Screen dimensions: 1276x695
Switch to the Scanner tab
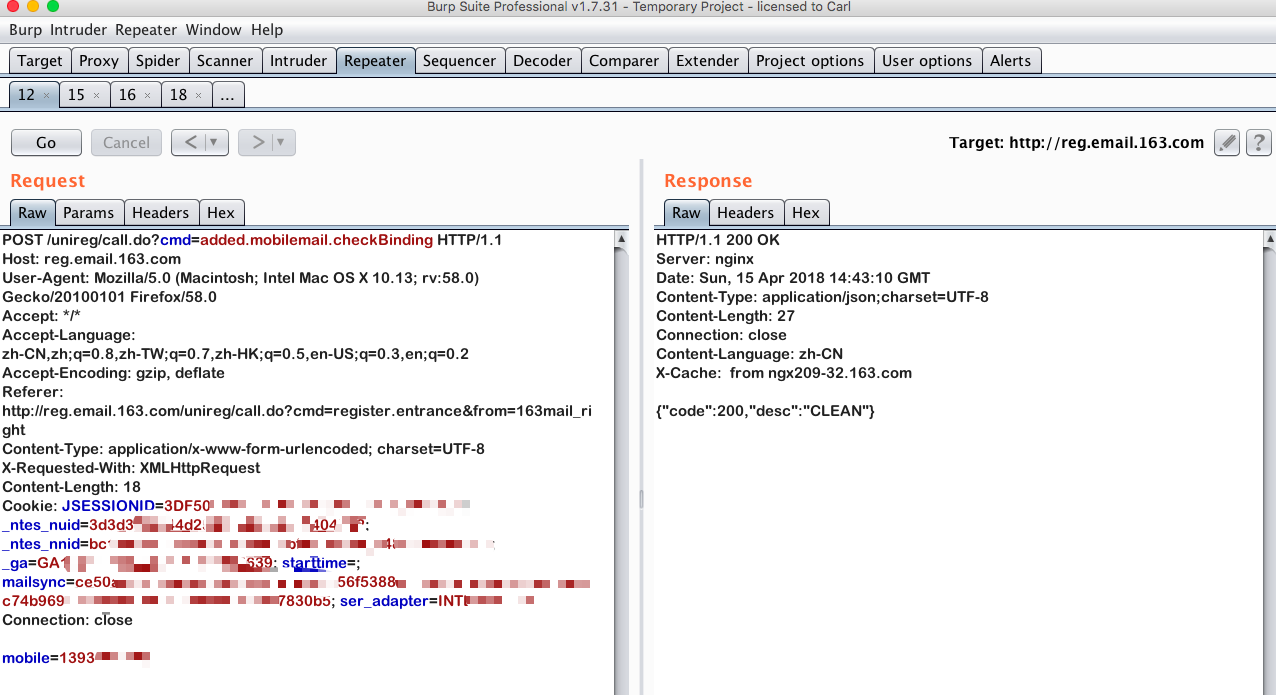(x=225, y=61)
